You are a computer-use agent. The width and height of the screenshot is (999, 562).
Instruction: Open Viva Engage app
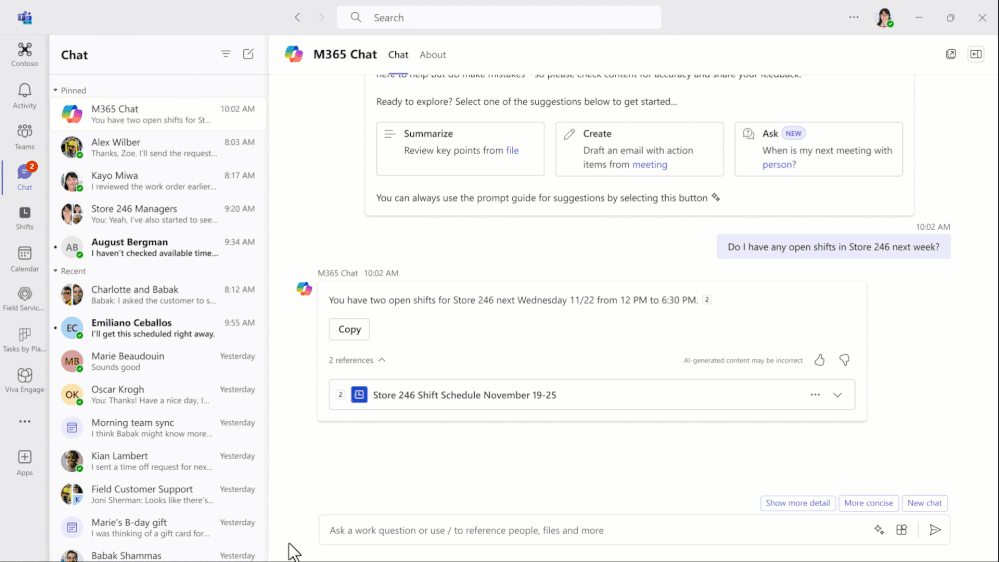24,381
